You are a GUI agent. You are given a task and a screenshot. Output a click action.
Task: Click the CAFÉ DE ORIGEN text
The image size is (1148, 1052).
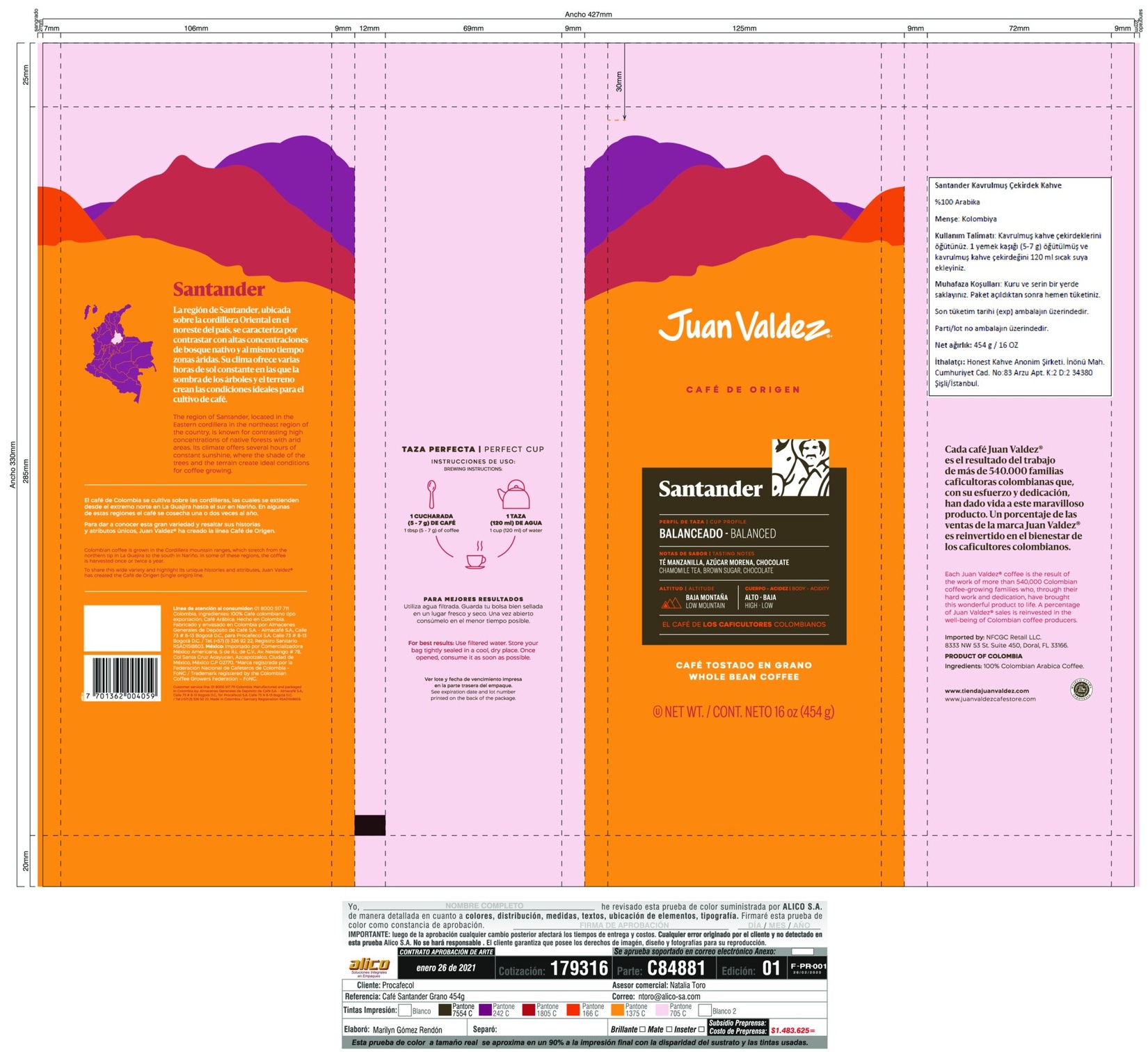click(x=743, y=390)
